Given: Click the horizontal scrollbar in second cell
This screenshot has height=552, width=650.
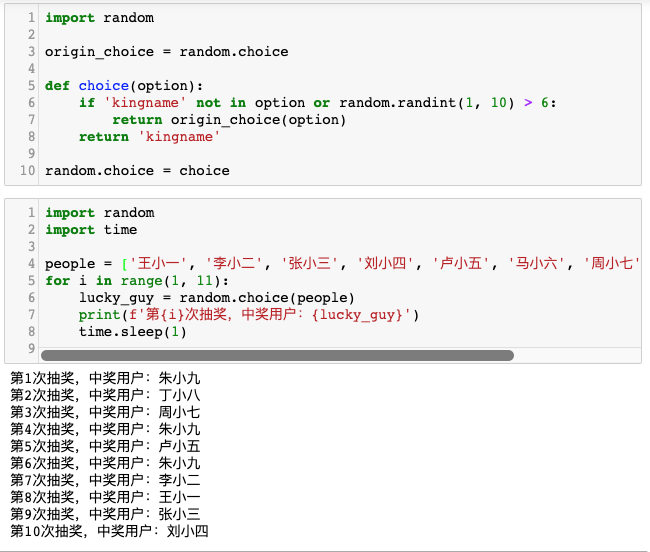Looking at the screenshot, I should click(277, 355).
